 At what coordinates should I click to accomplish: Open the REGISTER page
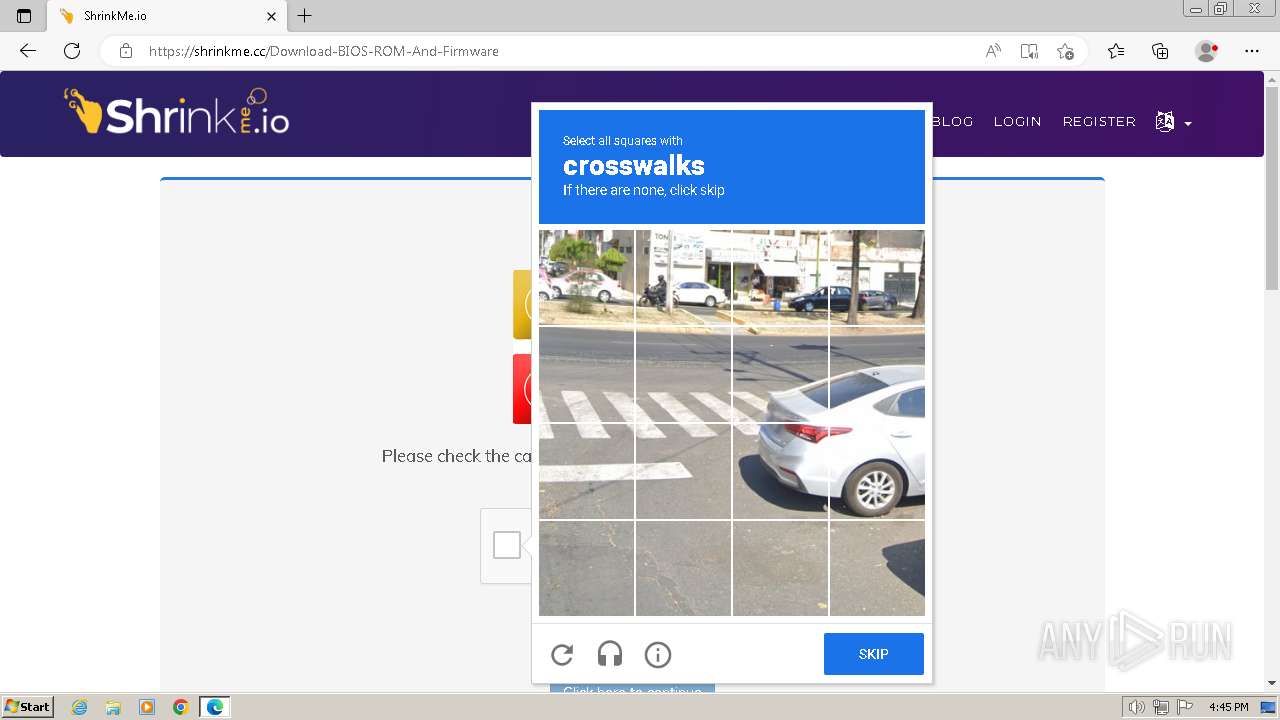[1099, 122]
